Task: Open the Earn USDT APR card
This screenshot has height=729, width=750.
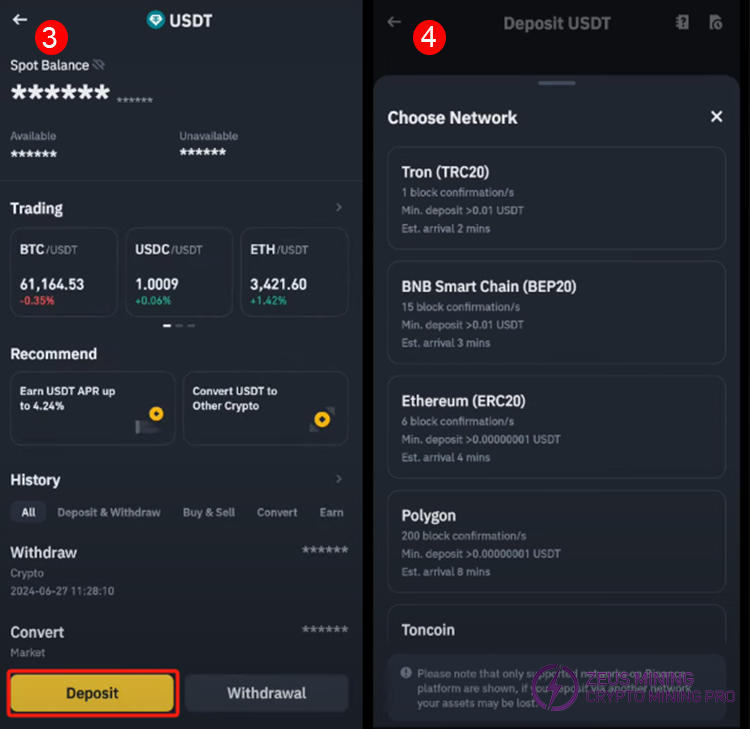Action: [x=93, y=409]
